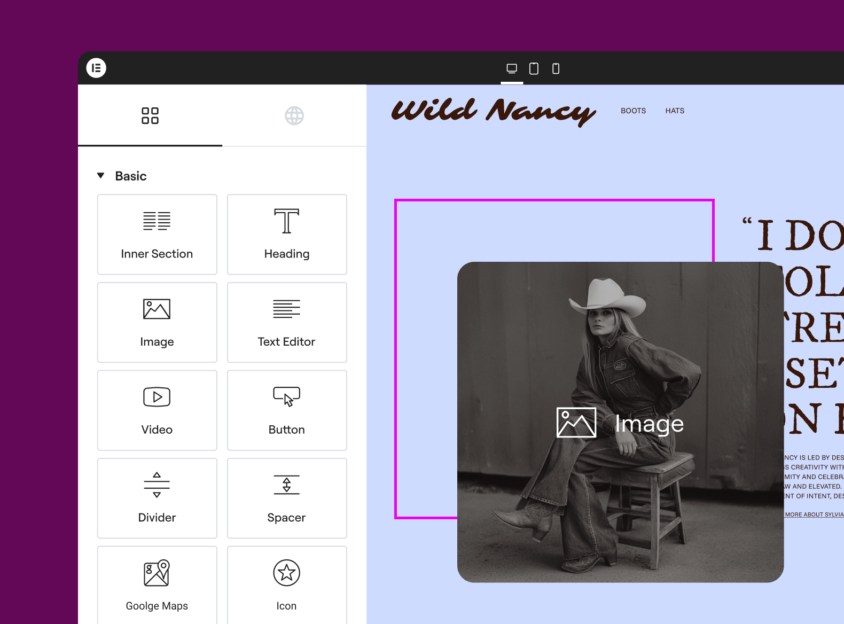Open the BOOTS navigation link

pyautogui.click(x=633, y=111)
